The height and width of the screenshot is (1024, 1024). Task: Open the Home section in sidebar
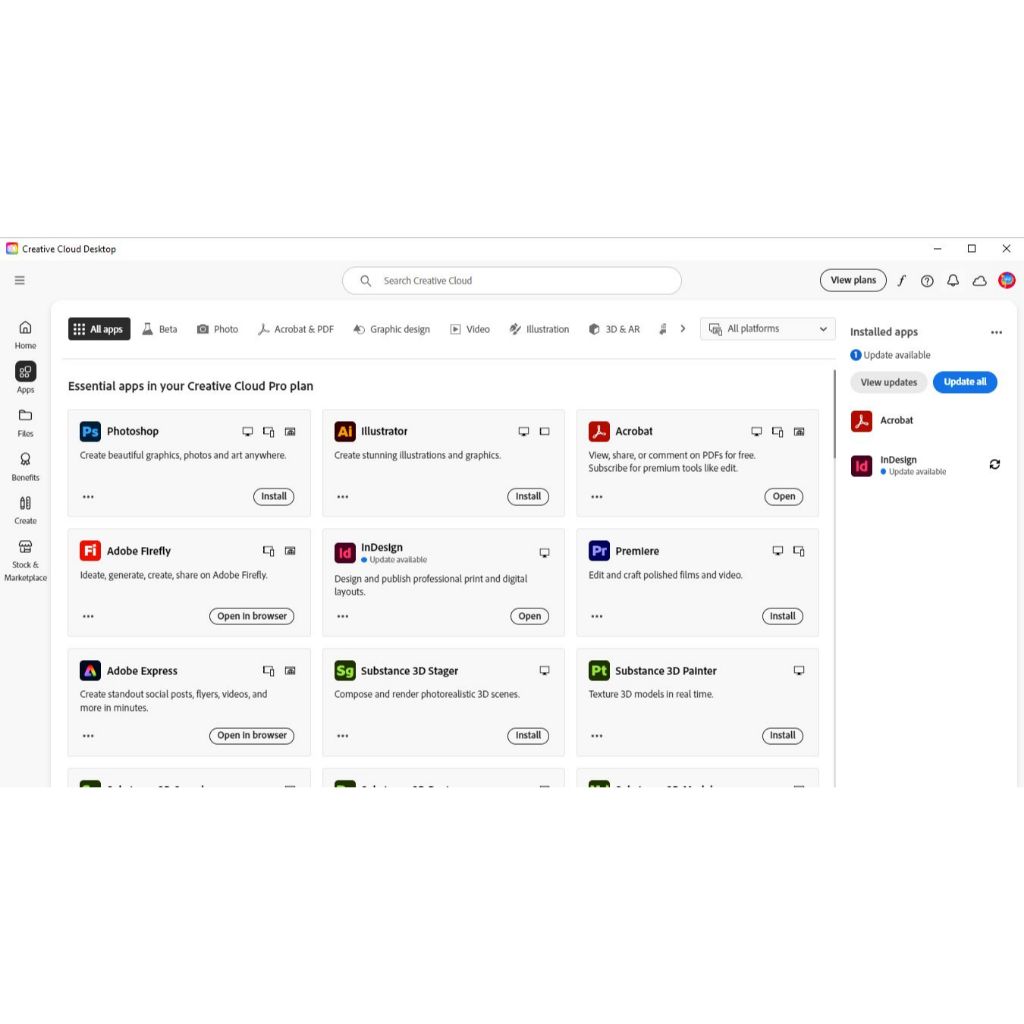point(25,334)
